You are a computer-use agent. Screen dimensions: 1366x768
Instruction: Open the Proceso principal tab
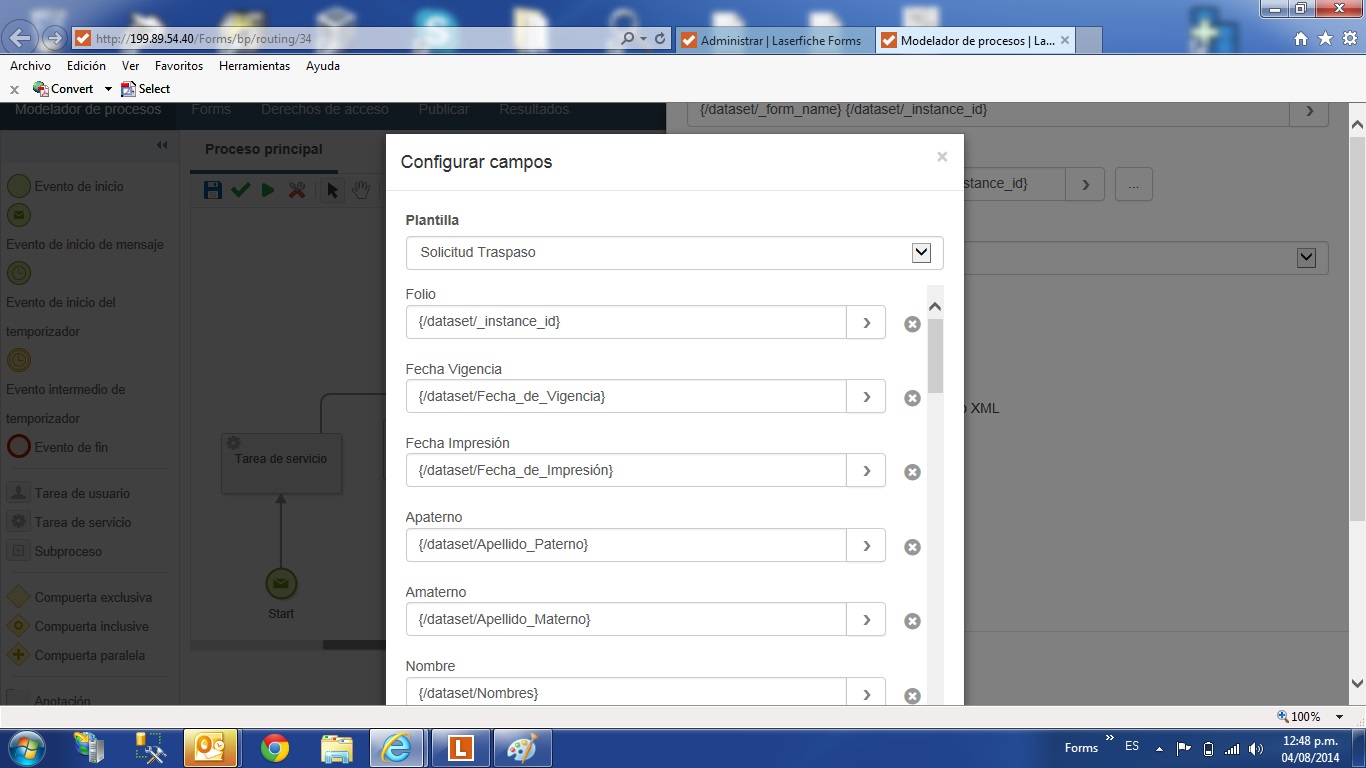click(264, 149)
